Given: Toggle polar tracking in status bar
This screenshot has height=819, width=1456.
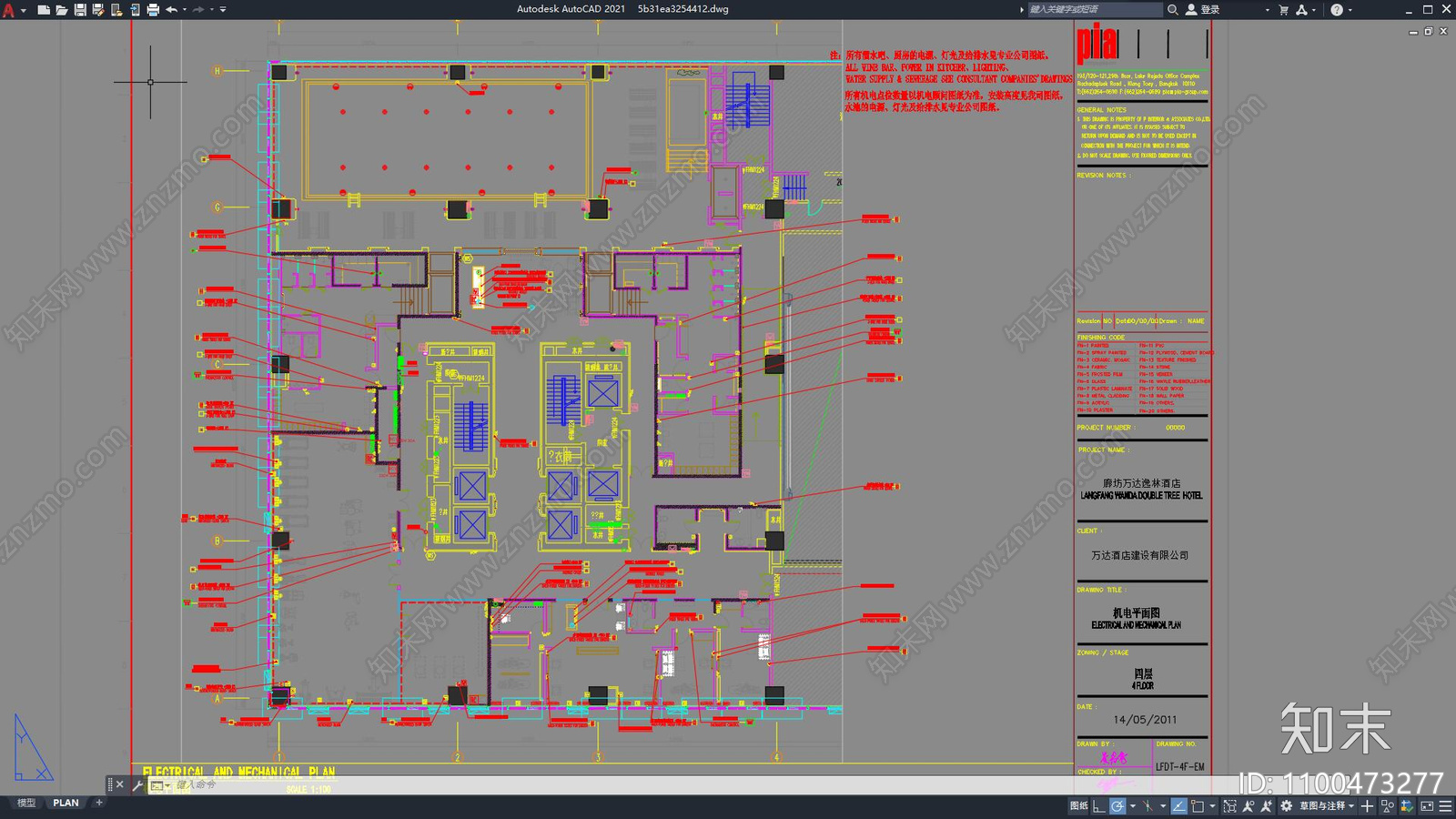Looking at the screenshot, I should click(1117, 805).
